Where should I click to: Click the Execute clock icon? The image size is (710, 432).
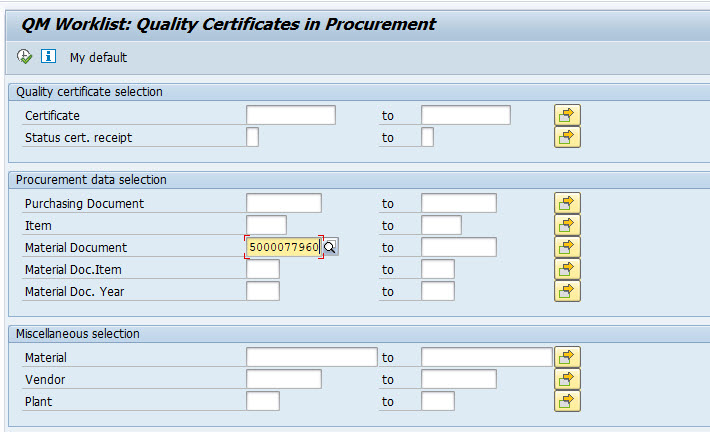point(24,57)
